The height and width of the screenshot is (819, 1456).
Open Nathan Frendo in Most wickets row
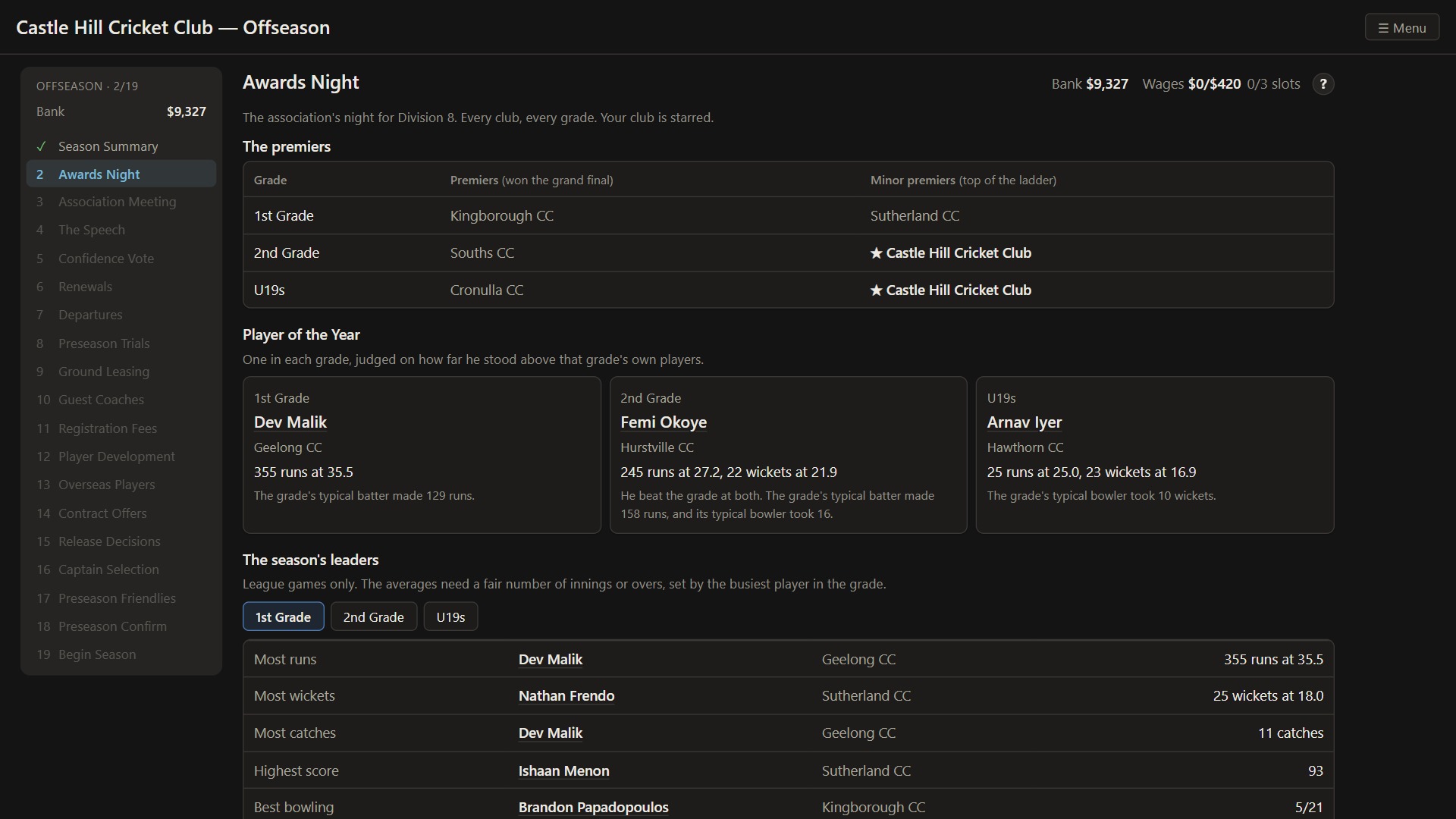(566, 696)
